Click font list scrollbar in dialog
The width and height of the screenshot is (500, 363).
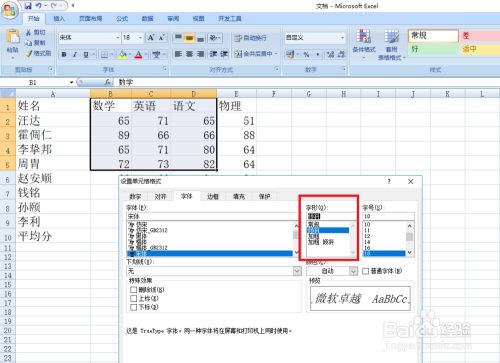click(x=296, y=239)
